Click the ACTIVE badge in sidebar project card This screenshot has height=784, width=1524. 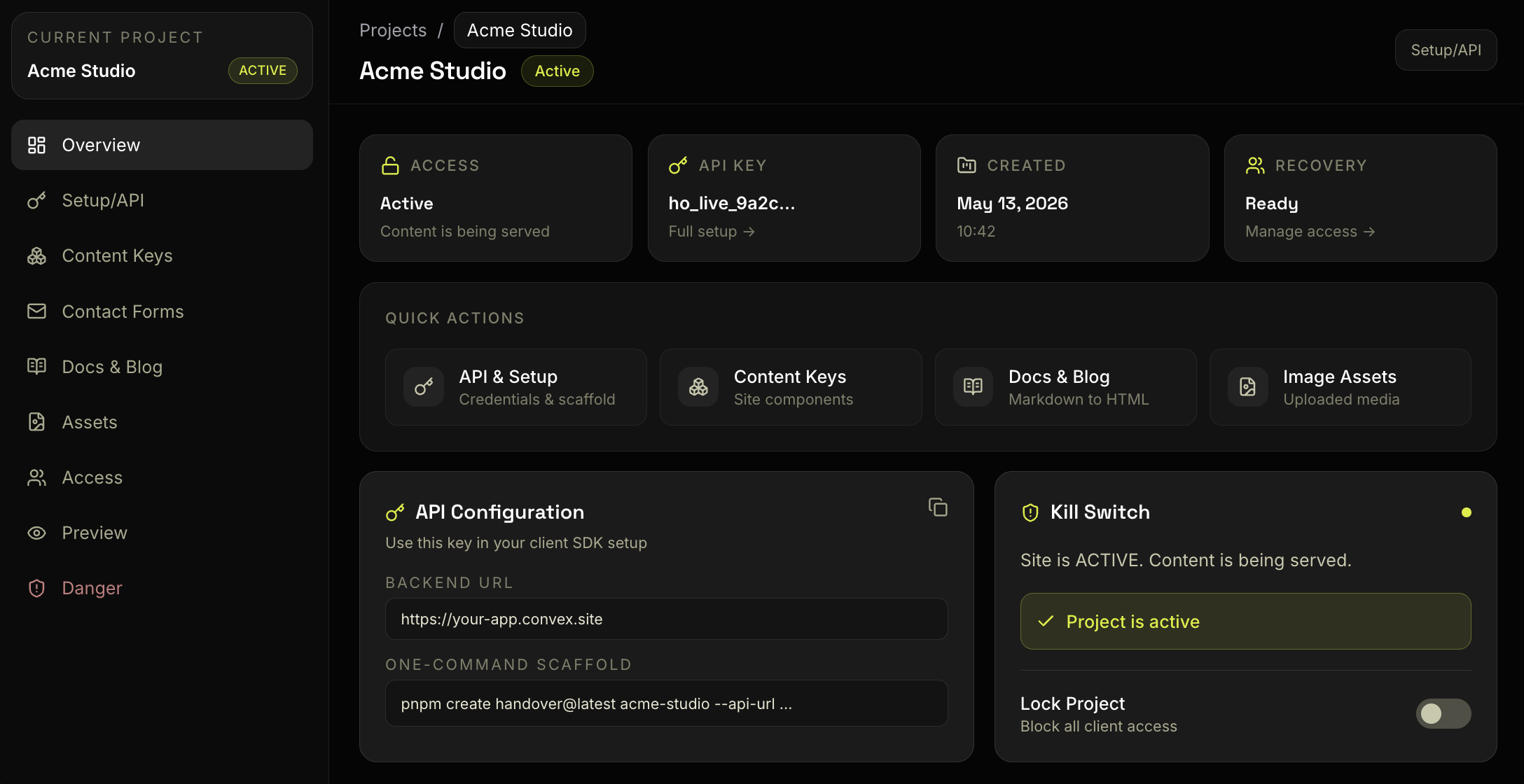pos(263,70)
